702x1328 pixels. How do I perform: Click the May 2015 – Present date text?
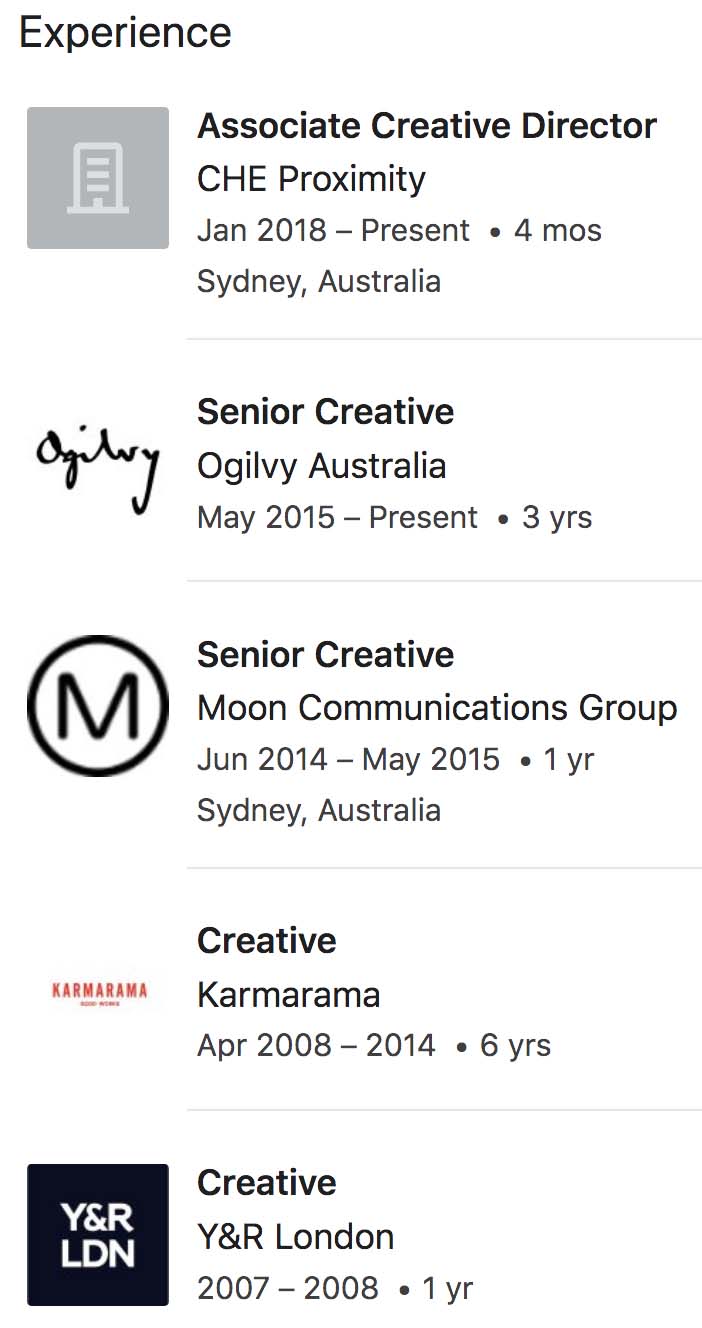(x=337, y=518)
